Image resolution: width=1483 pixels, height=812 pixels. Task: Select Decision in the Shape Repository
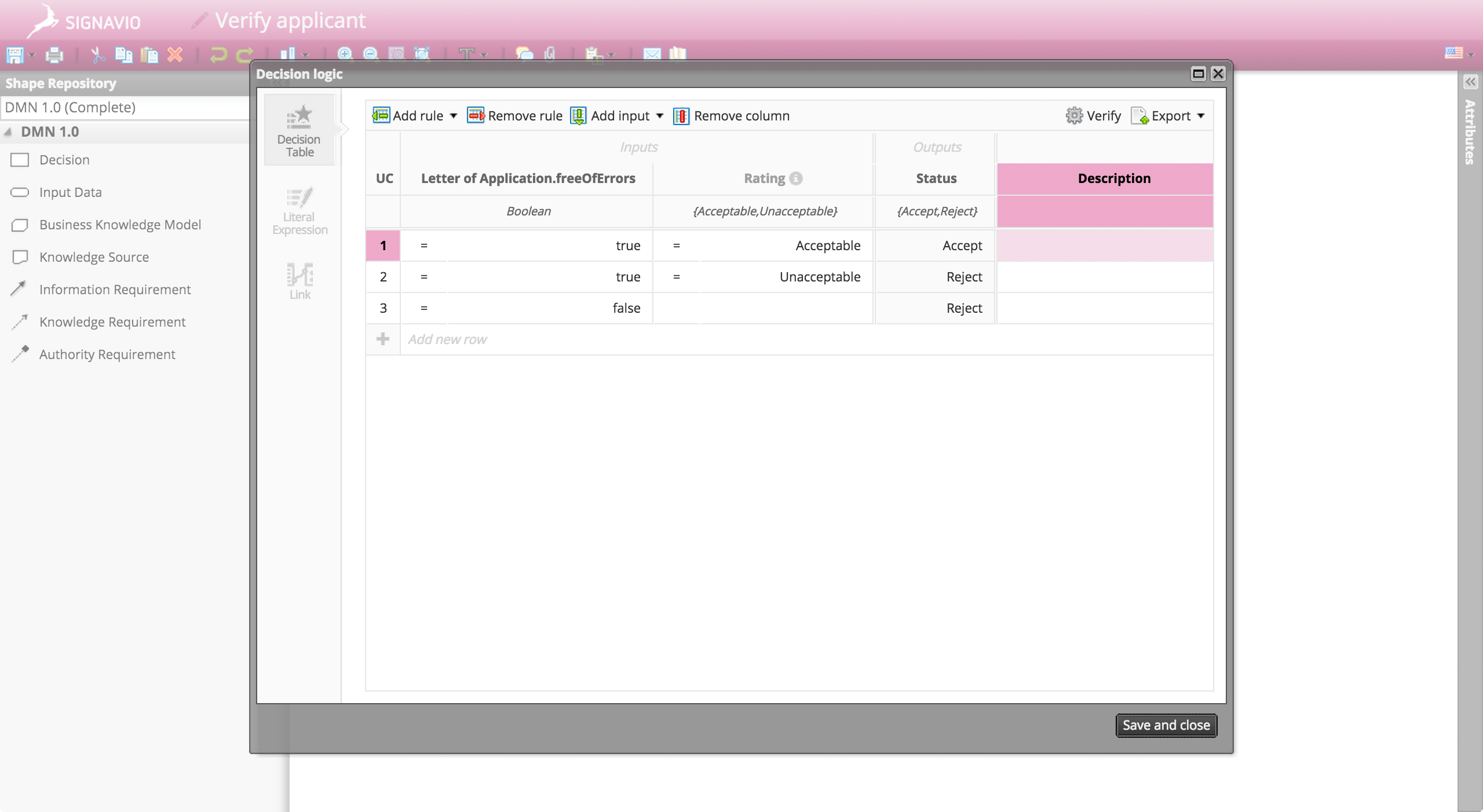[x=64, y=159]
